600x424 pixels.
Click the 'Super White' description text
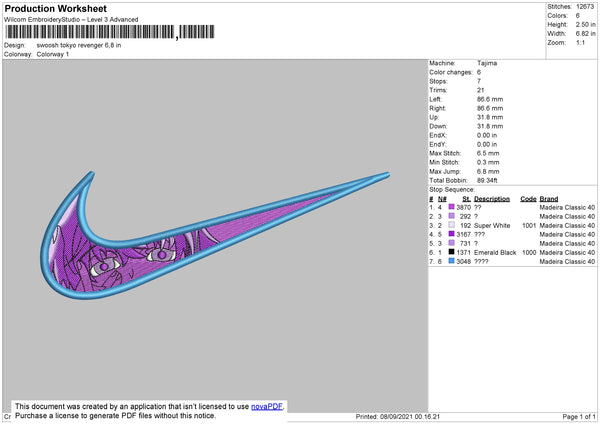[492, 225]
